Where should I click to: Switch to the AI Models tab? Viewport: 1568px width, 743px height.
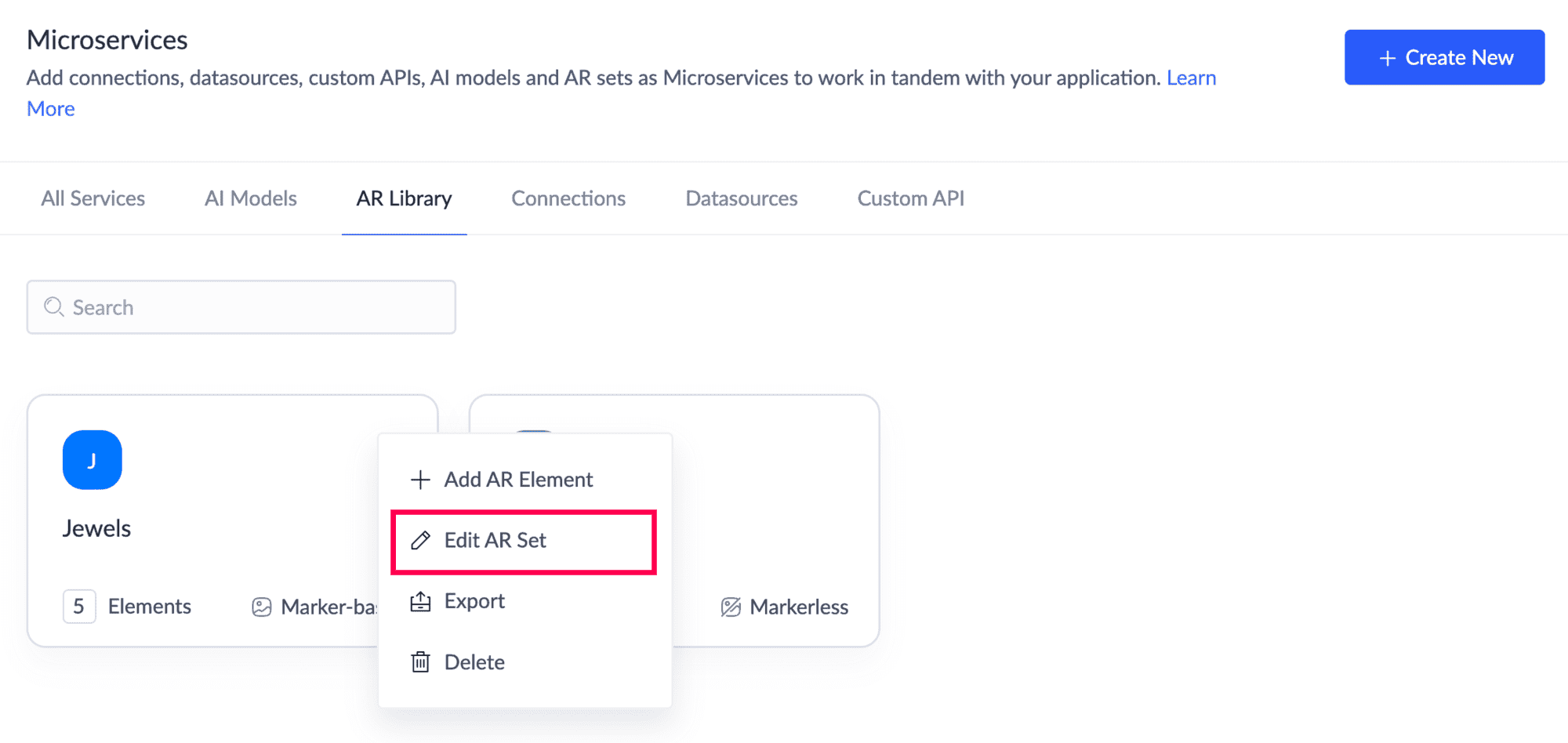pyautogui.click(x=251, y=198)
